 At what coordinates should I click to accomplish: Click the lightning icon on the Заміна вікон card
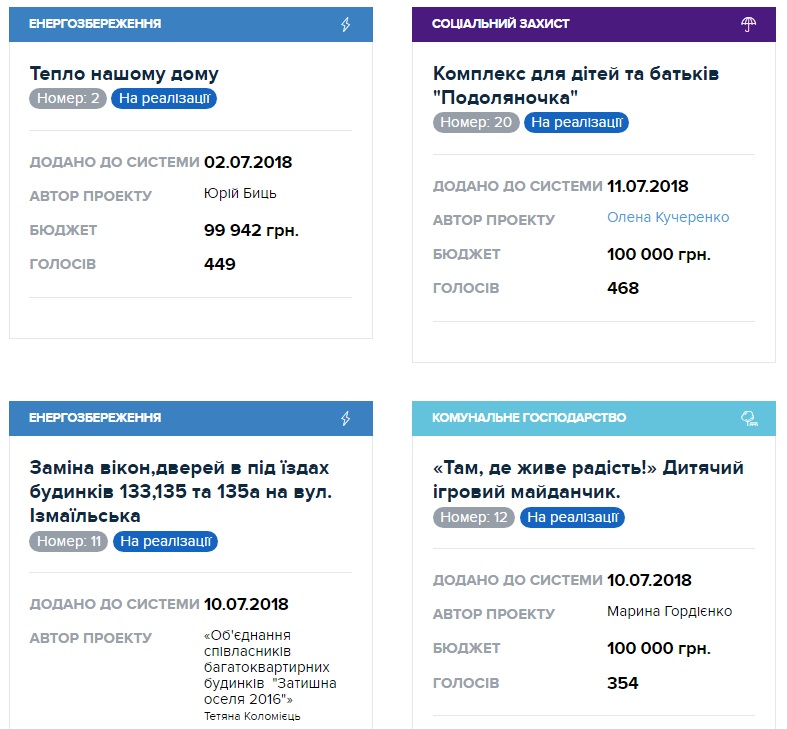tap(346, 418)
